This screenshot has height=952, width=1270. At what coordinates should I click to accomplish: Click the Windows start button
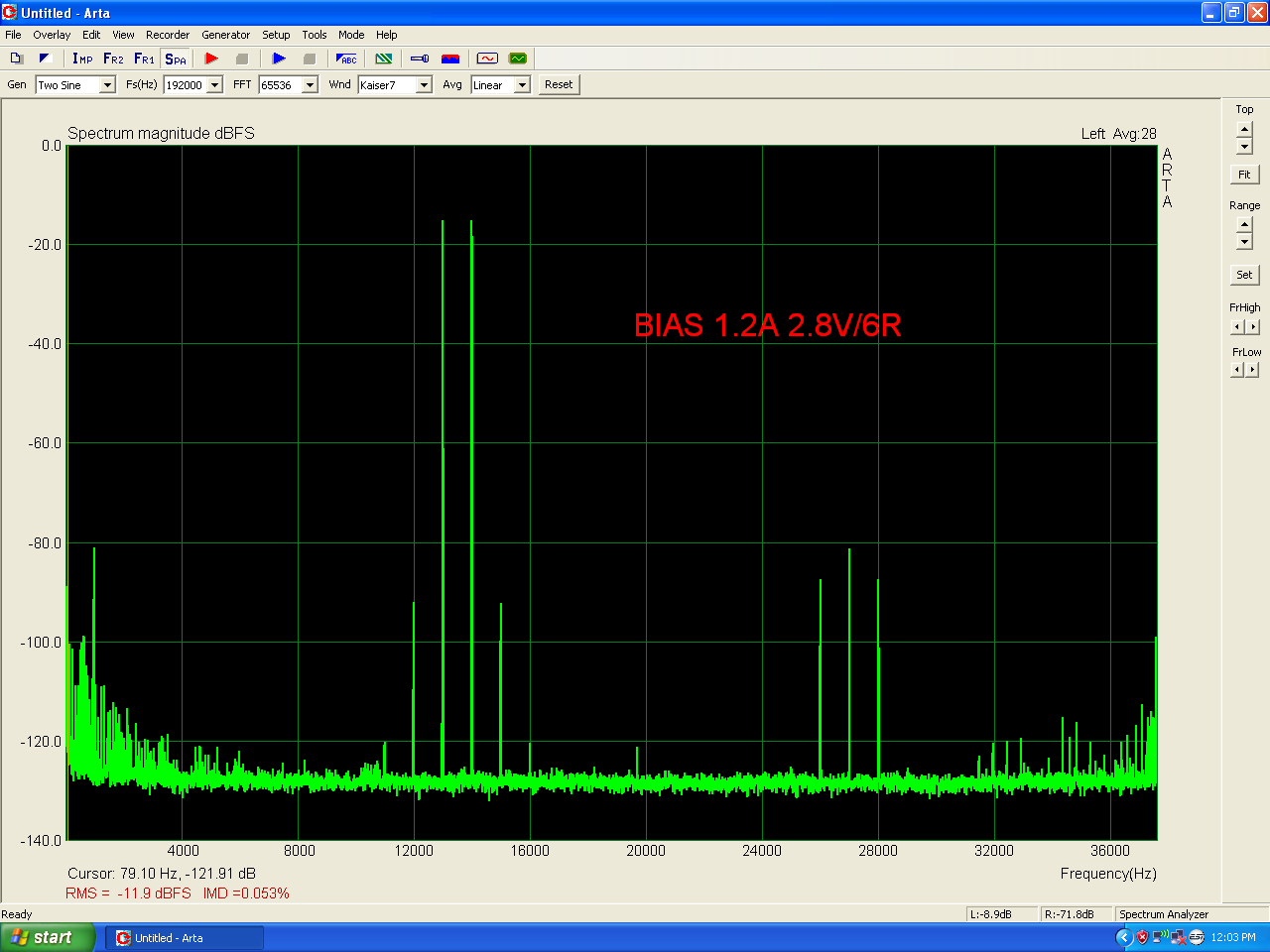[x=48, y=937]
